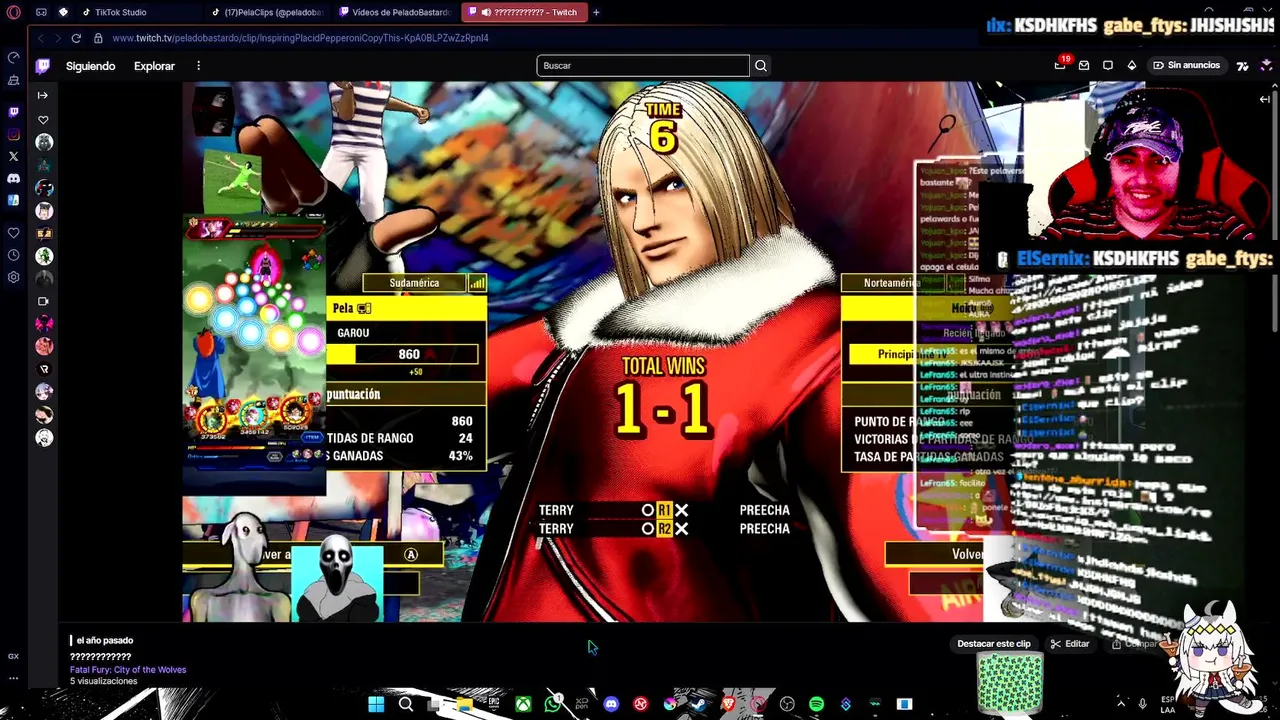Open the Windows Start menu
1280x720 pixels.
tap(376, 704)
